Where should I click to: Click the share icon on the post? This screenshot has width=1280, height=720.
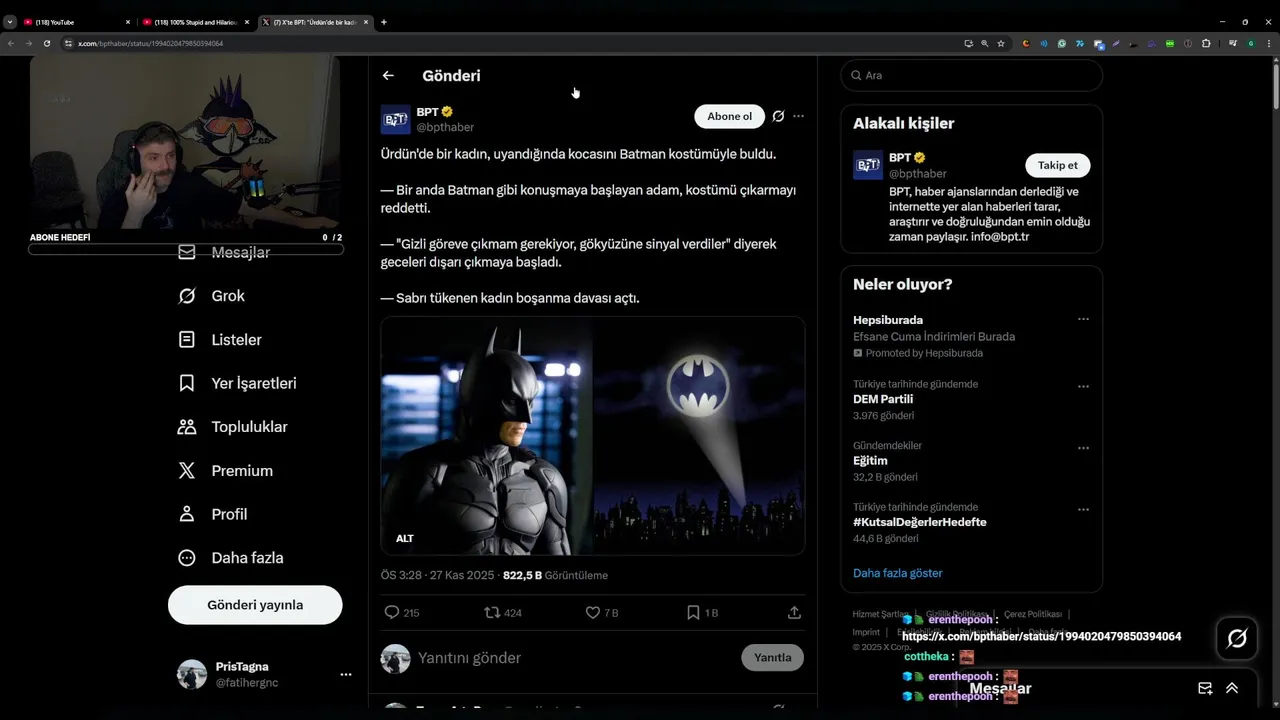pyautogui.click(x=794, y=612)
